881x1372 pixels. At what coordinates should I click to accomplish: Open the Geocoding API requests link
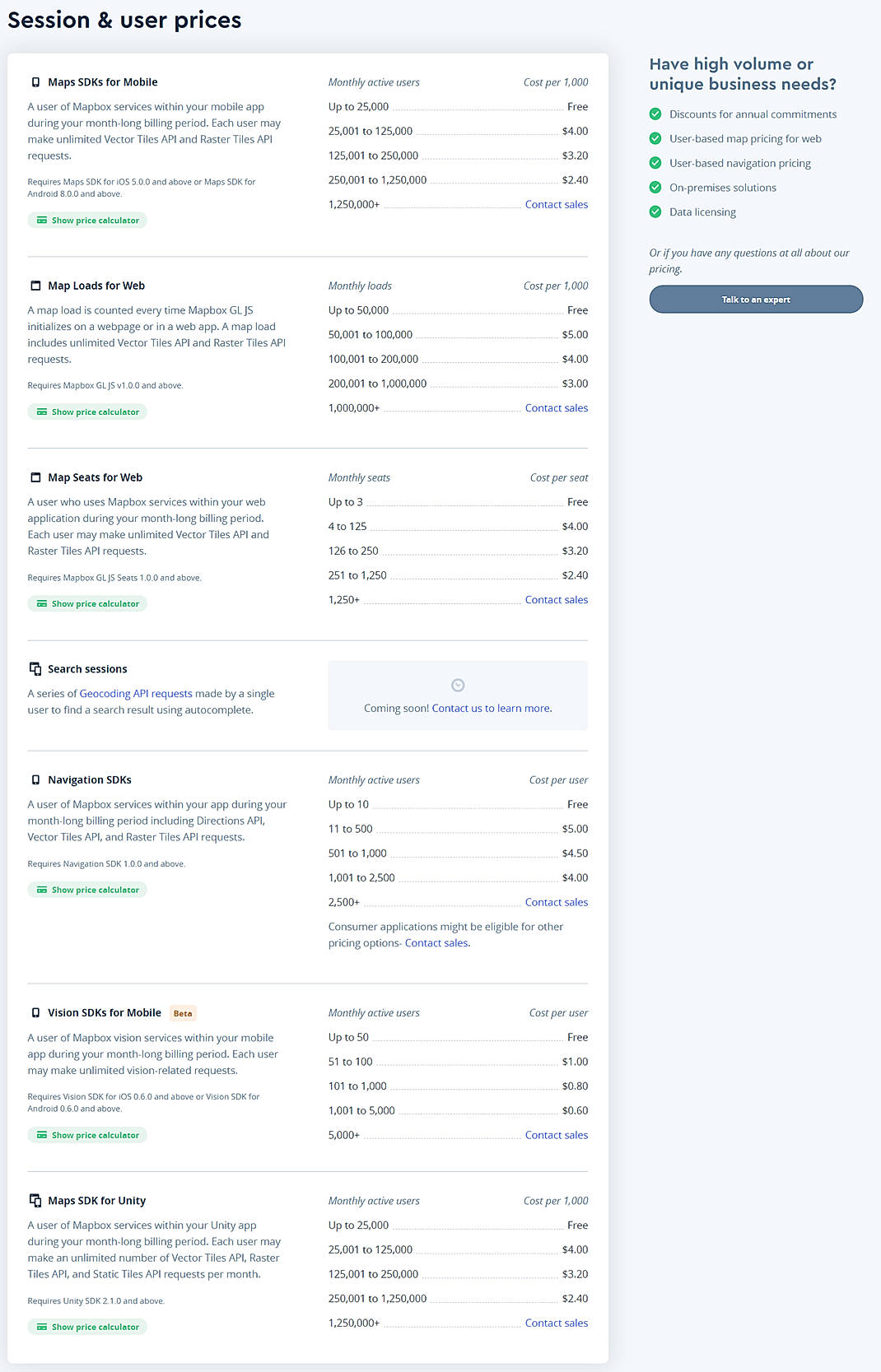click(x=136, y=693)
